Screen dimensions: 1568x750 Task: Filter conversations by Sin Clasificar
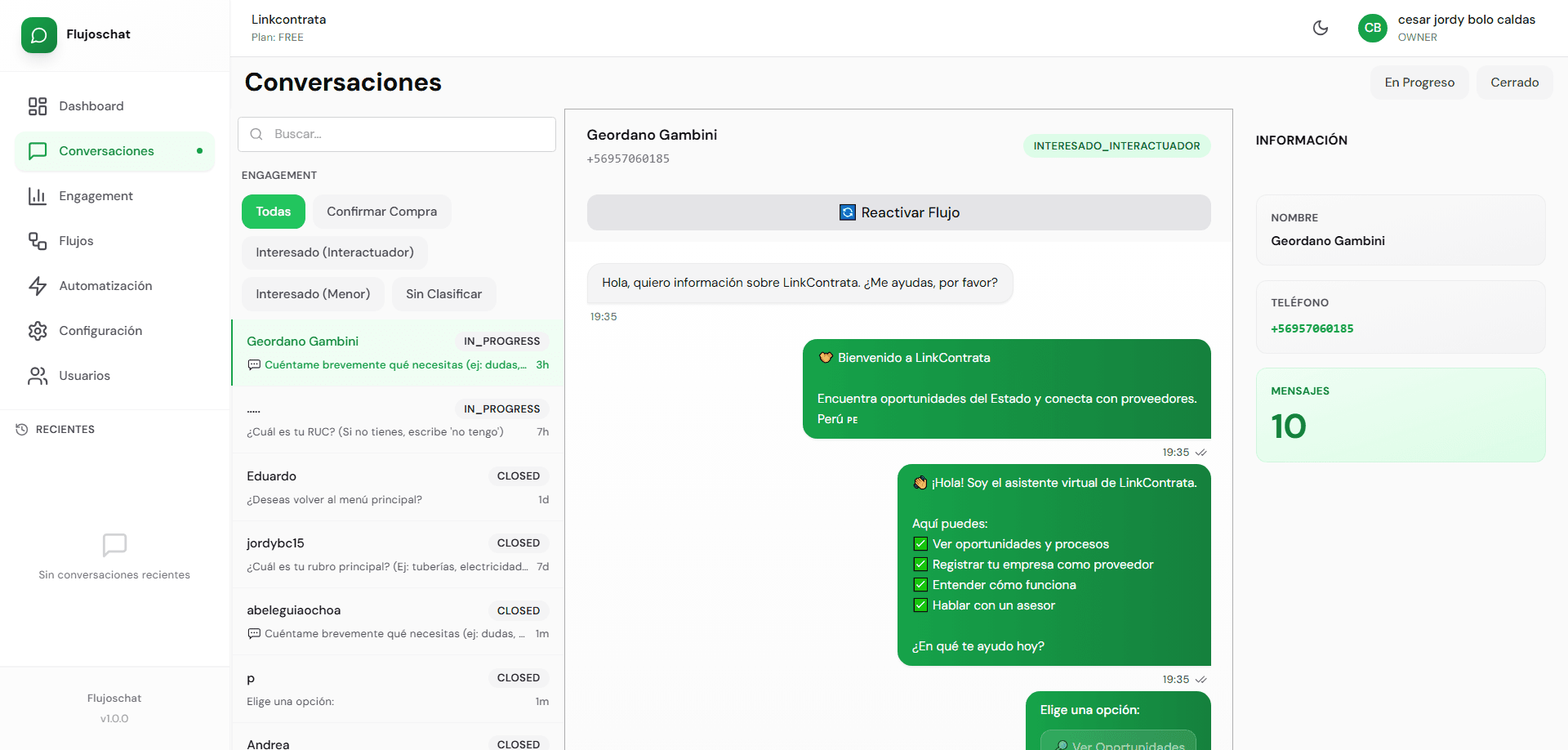coord(444,294)
